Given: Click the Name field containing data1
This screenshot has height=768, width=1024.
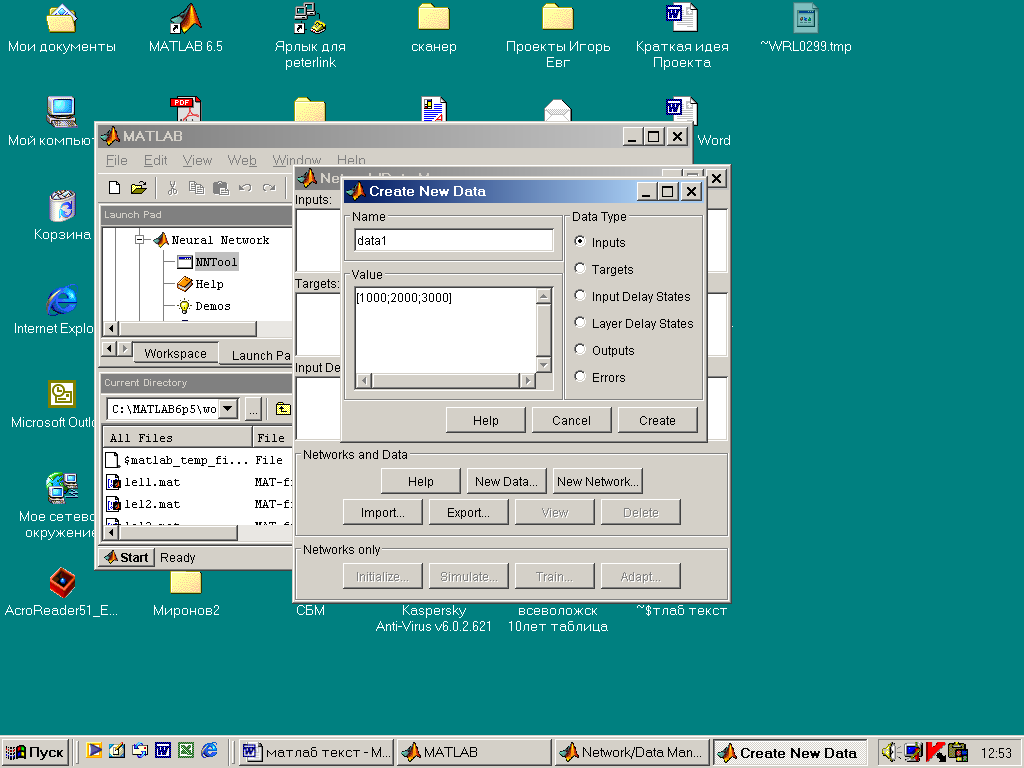Looking at the screenshot, I should click(x=454, y=240).
